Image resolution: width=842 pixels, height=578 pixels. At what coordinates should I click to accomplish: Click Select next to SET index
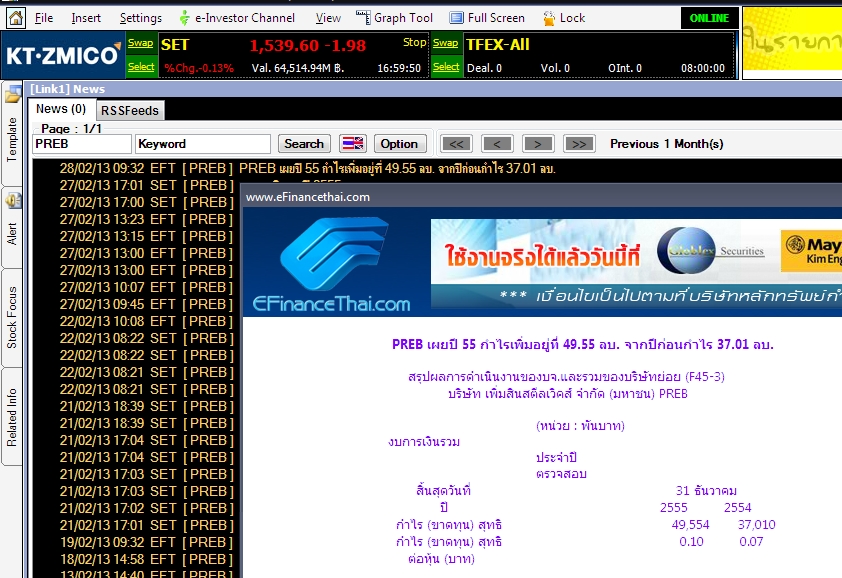click(141, 67)
